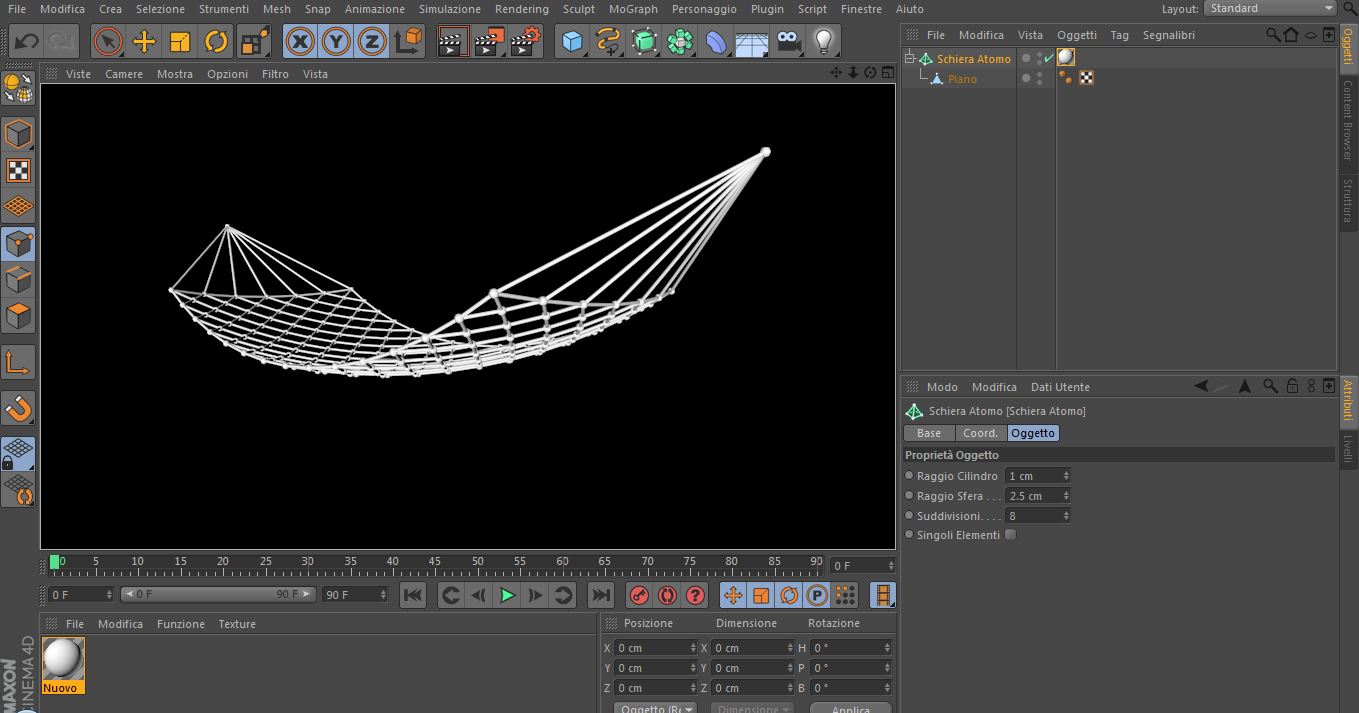
Task: Collapse the Schiera Atomo tree item
Action: [x=910, y=59]
